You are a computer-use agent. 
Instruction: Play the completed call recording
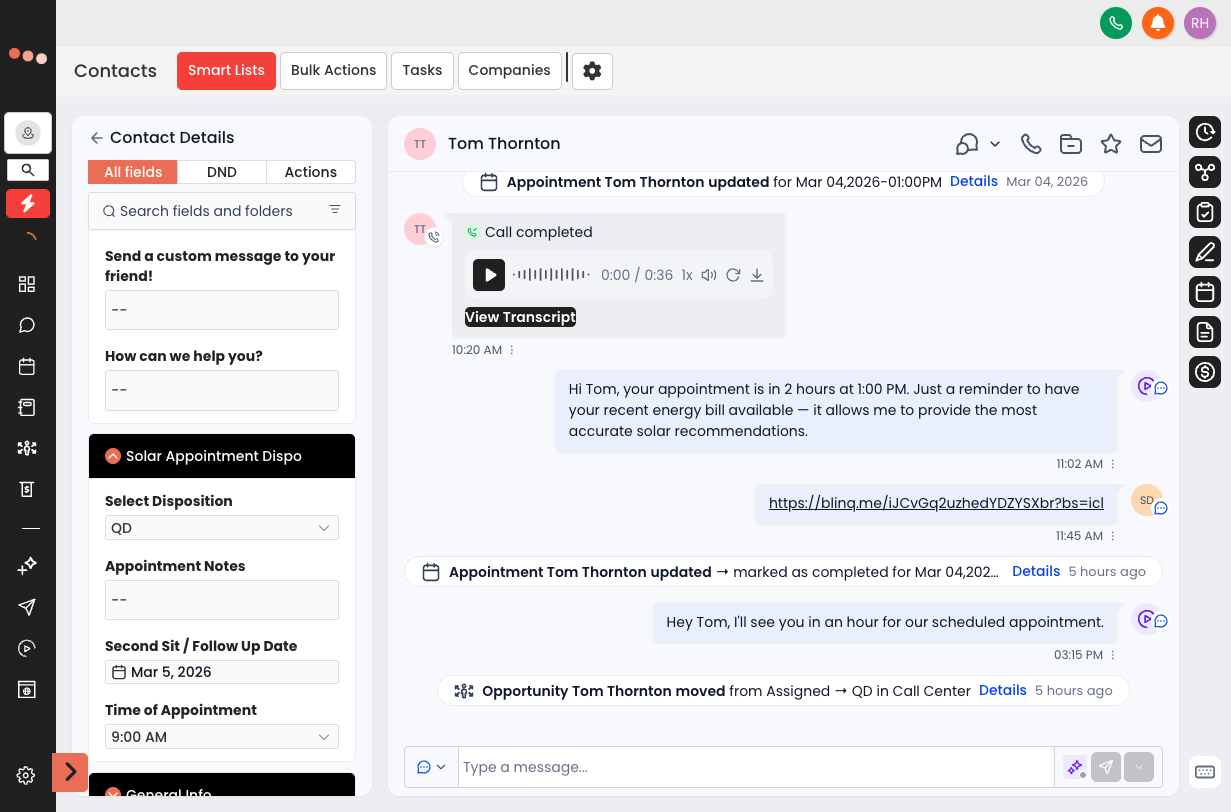(489, 275)
